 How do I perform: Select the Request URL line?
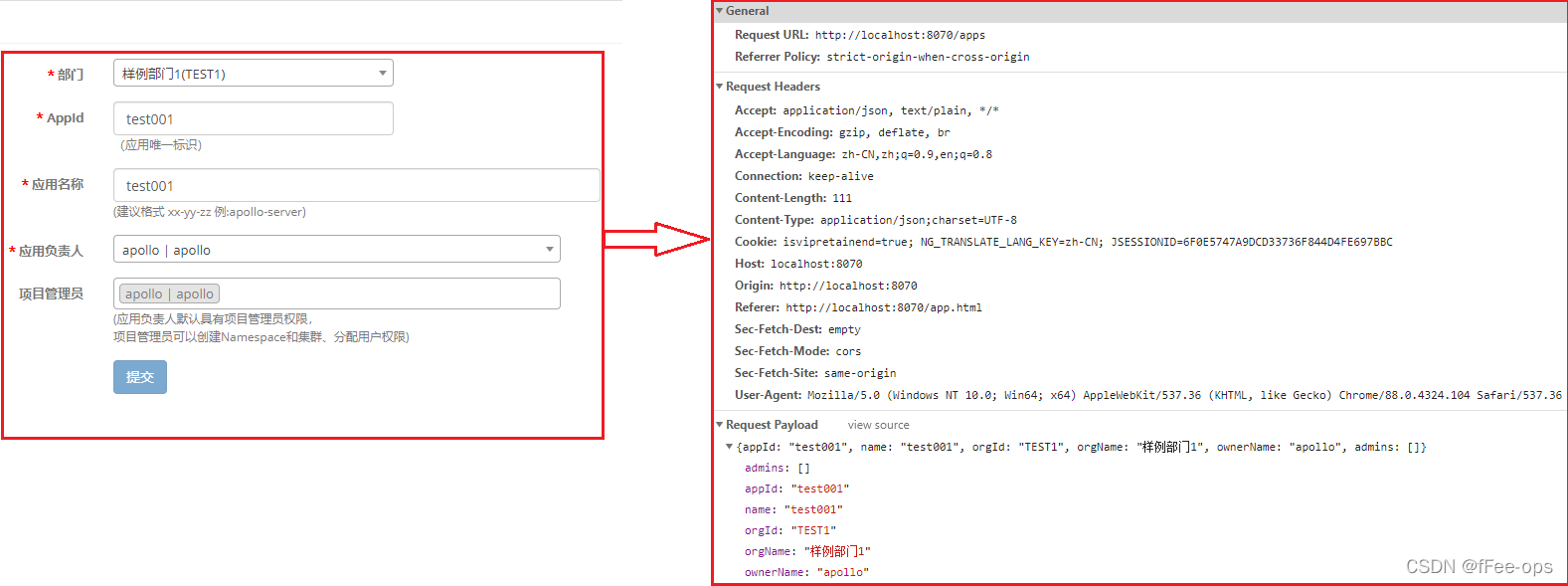860,35
